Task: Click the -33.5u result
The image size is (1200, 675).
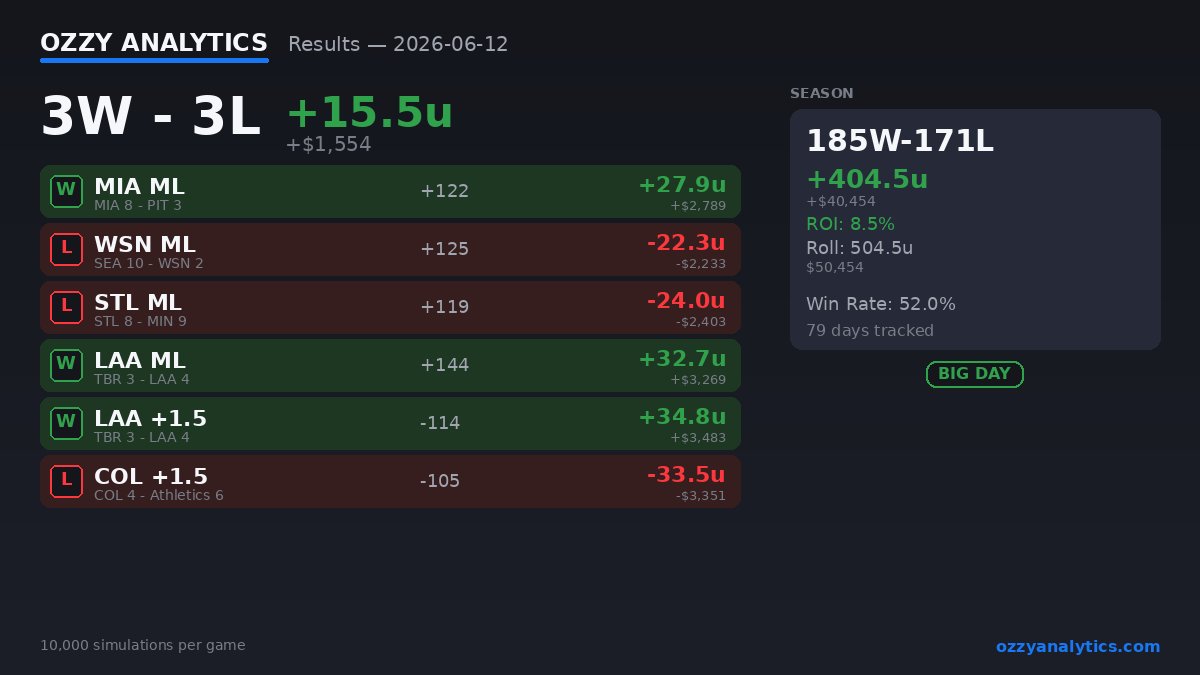Action: [686, 475]
